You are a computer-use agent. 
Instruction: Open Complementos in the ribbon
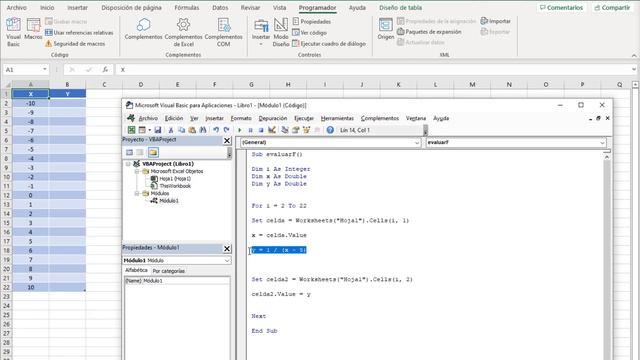click(143, 29)
